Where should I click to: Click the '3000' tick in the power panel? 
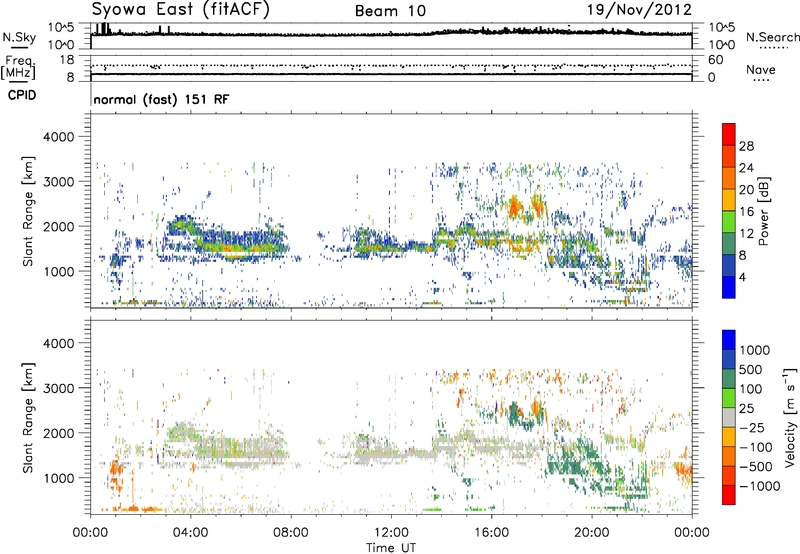click(58, 182)
